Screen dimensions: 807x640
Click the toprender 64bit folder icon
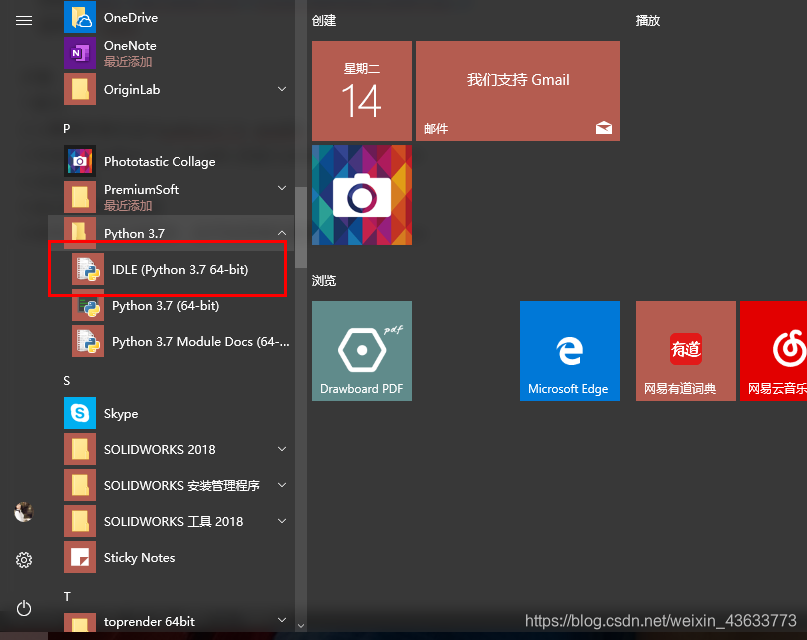click(x=80, y=623)
